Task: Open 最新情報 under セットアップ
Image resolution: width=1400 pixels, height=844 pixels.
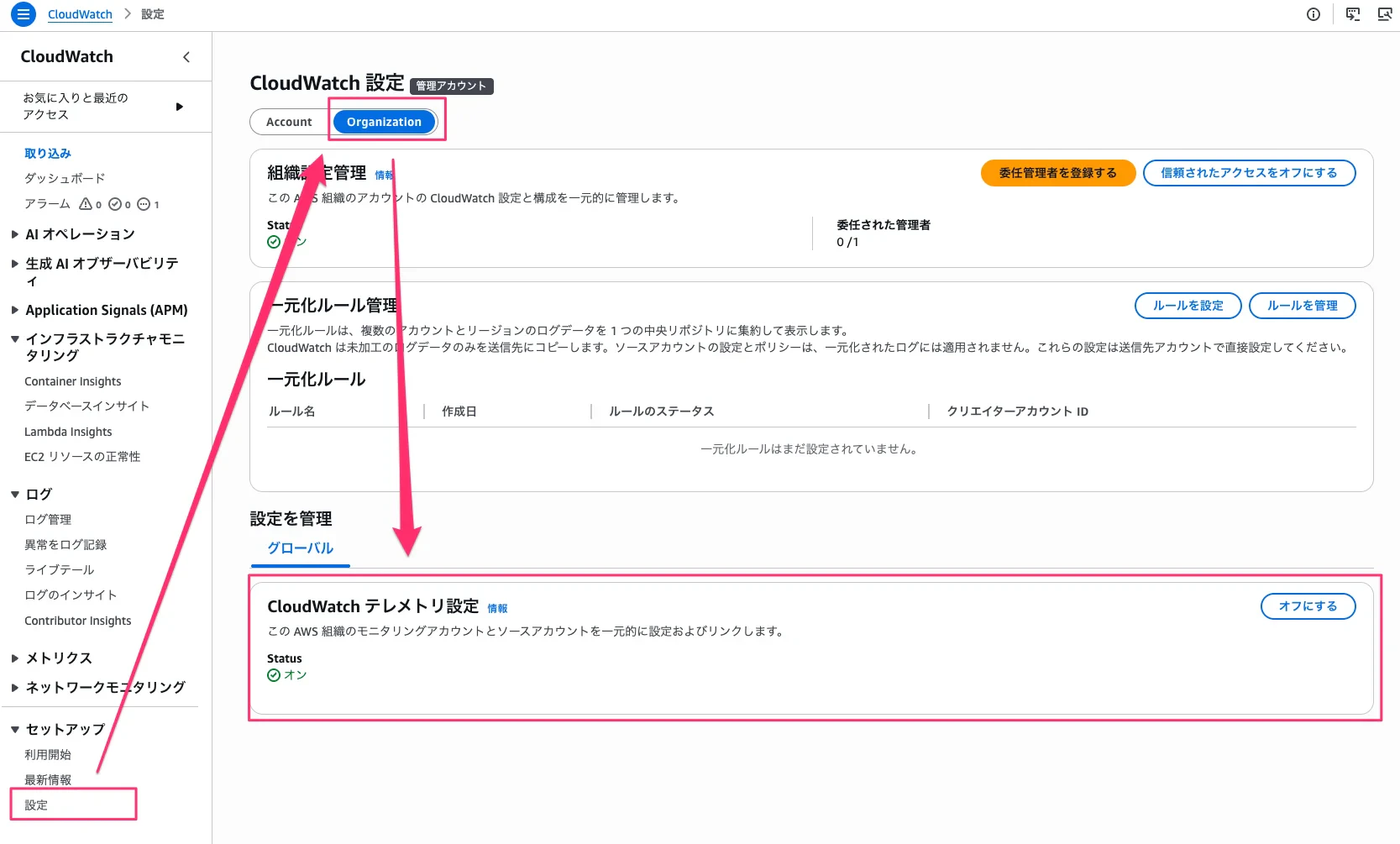Action: (x=48, y=780)
